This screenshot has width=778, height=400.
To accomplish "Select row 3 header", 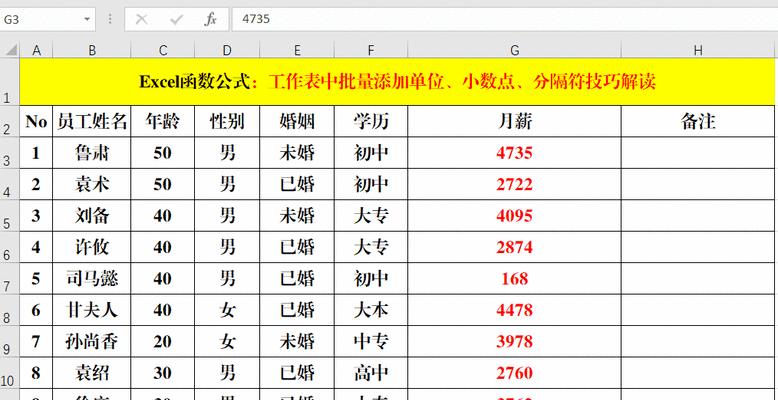I will 9,153.
